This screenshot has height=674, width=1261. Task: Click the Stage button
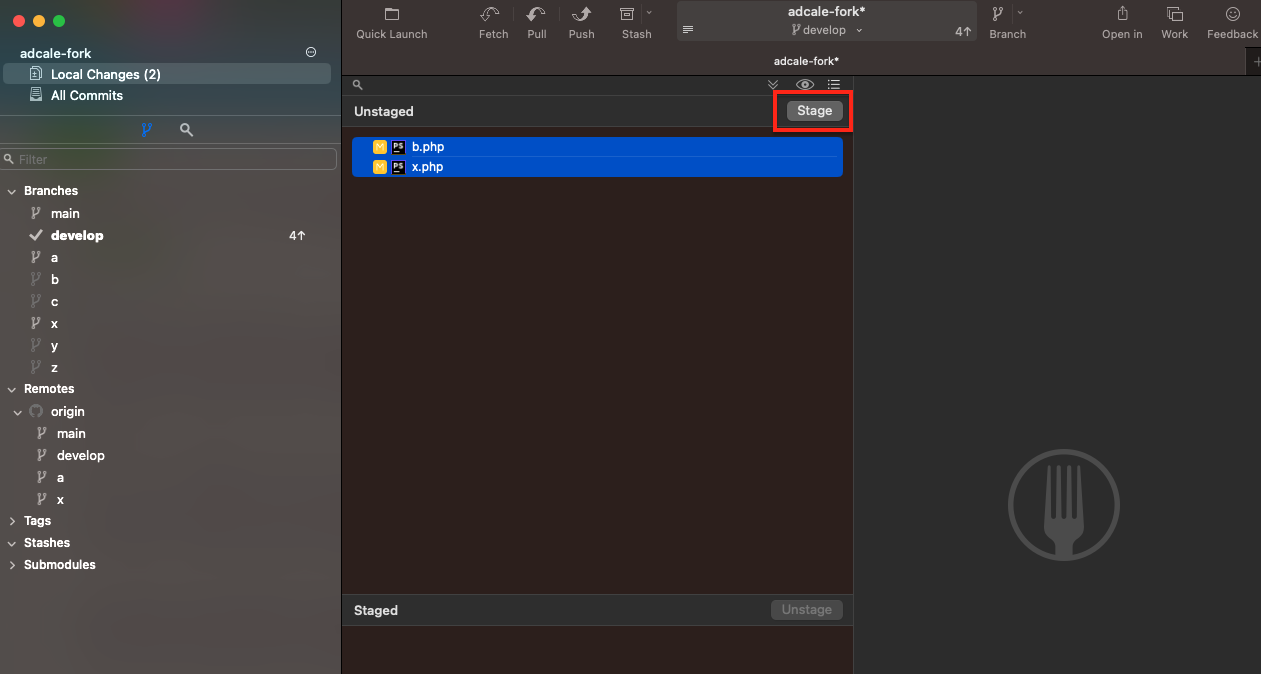[x=813, y=110]
